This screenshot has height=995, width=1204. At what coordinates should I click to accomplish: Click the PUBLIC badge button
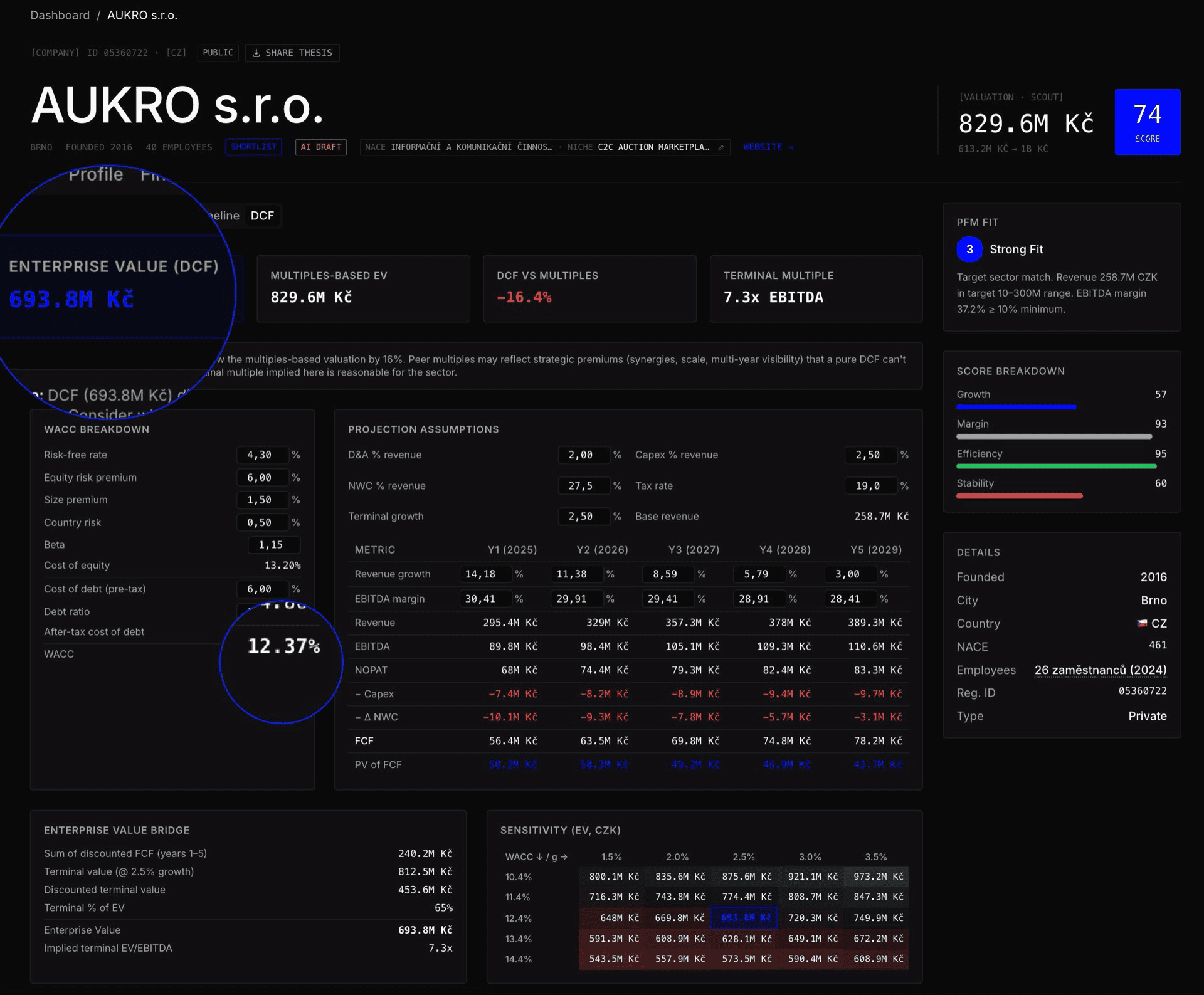click(218, 53)
